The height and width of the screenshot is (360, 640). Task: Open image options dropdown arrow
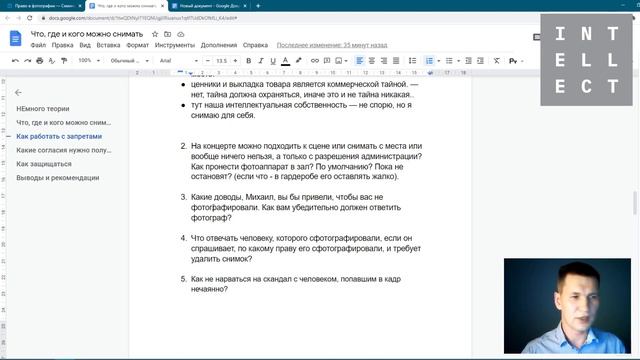[346, 61]
